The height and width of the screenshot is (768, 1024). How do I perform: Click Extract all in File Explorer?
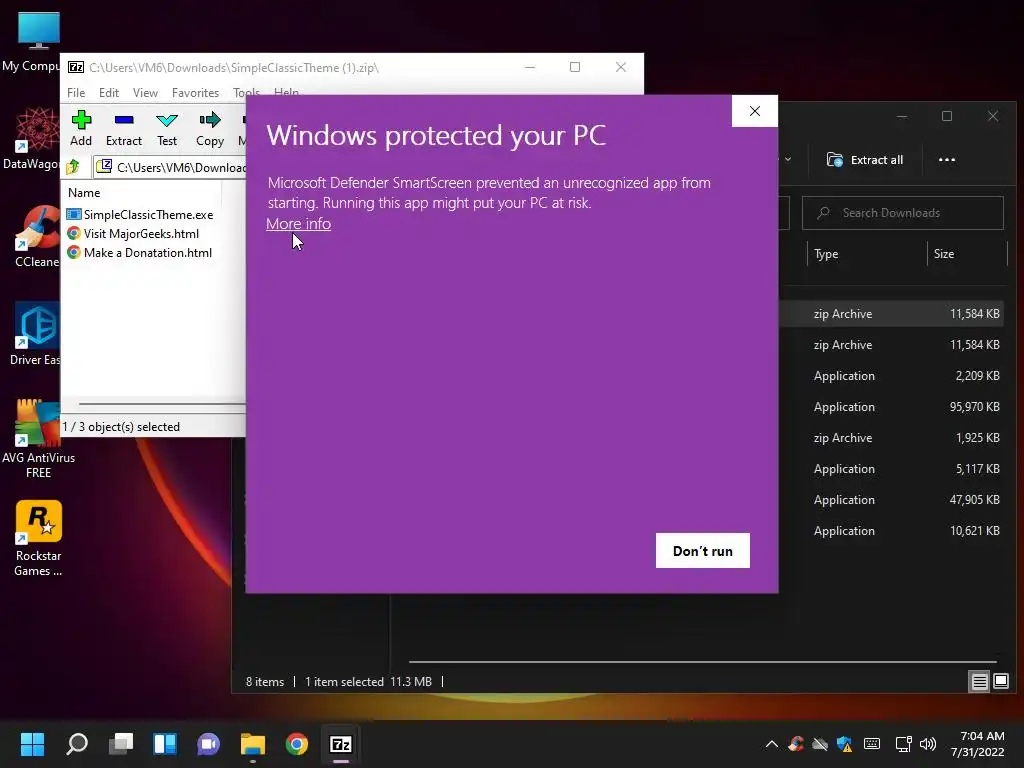click(x=865, y=160)
